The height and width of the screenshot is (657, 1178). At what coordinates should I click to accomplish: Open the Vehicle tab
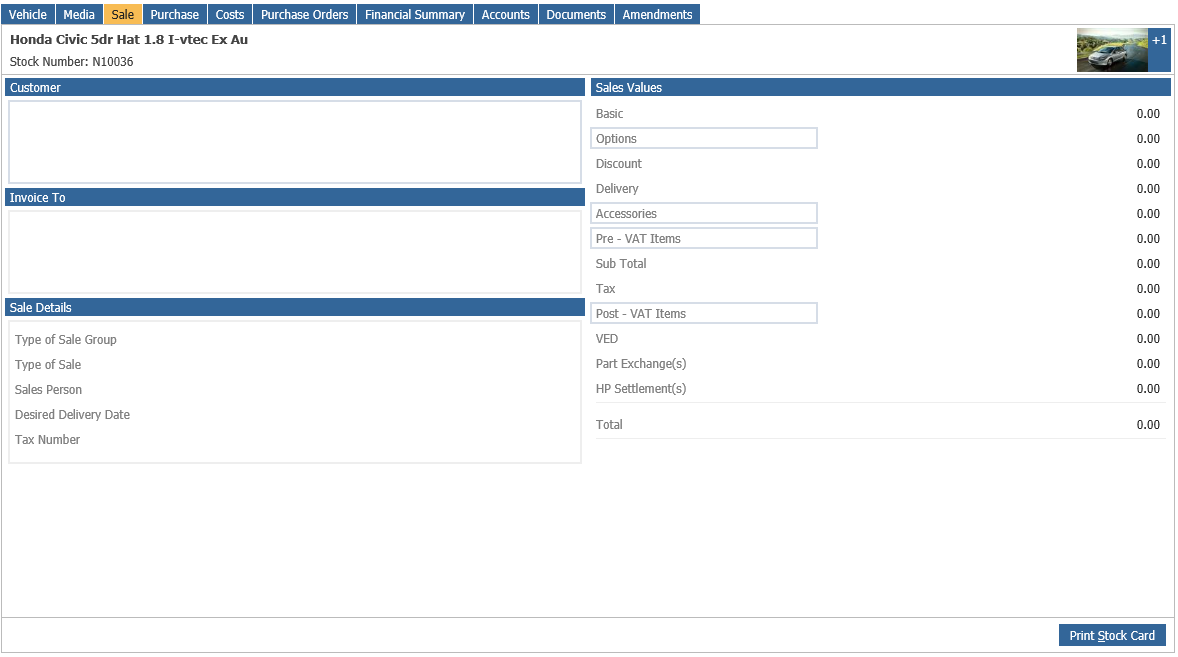tap(28, 14)
